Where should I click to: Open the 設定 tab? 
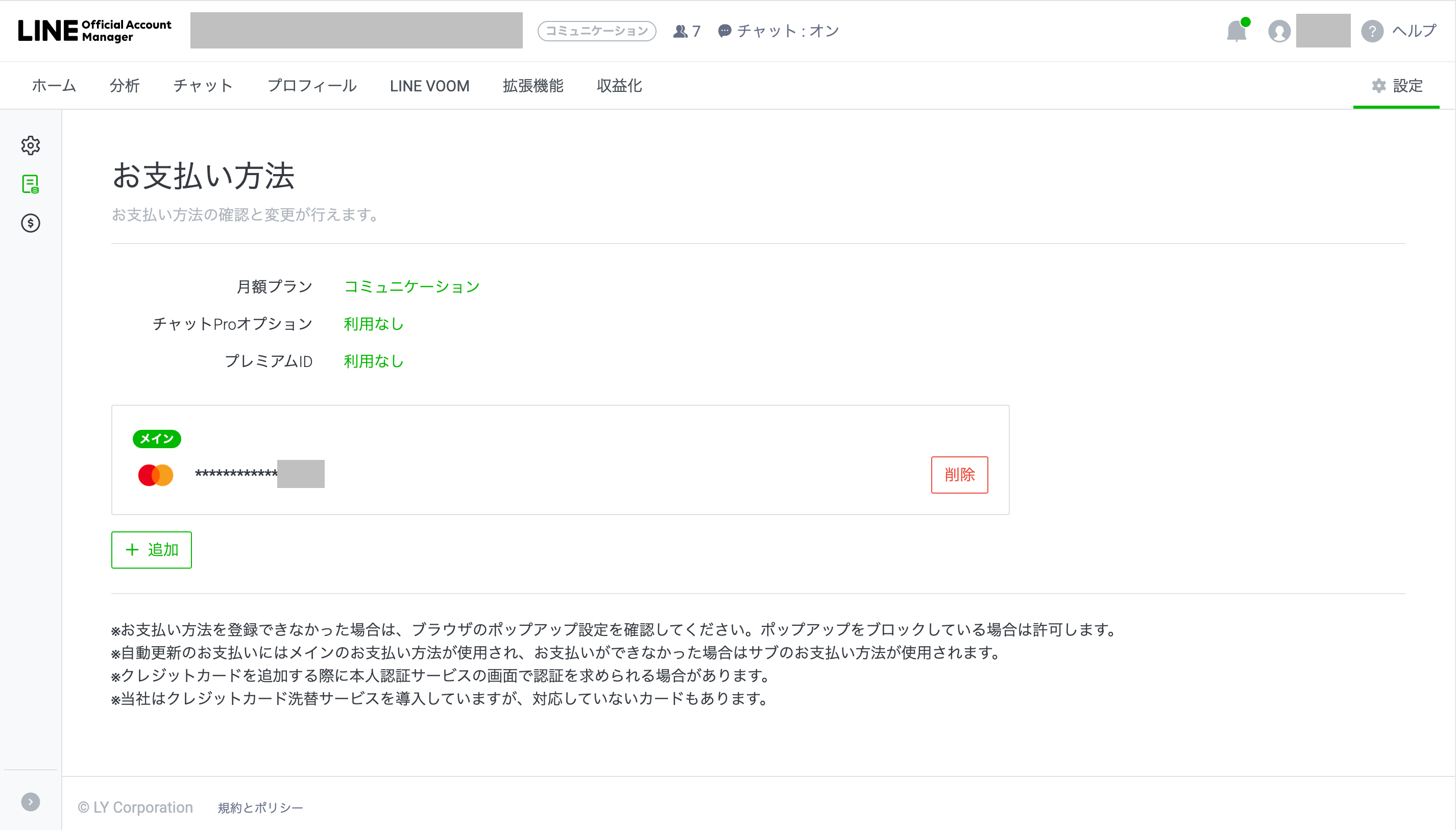[x=1397, y=86]
